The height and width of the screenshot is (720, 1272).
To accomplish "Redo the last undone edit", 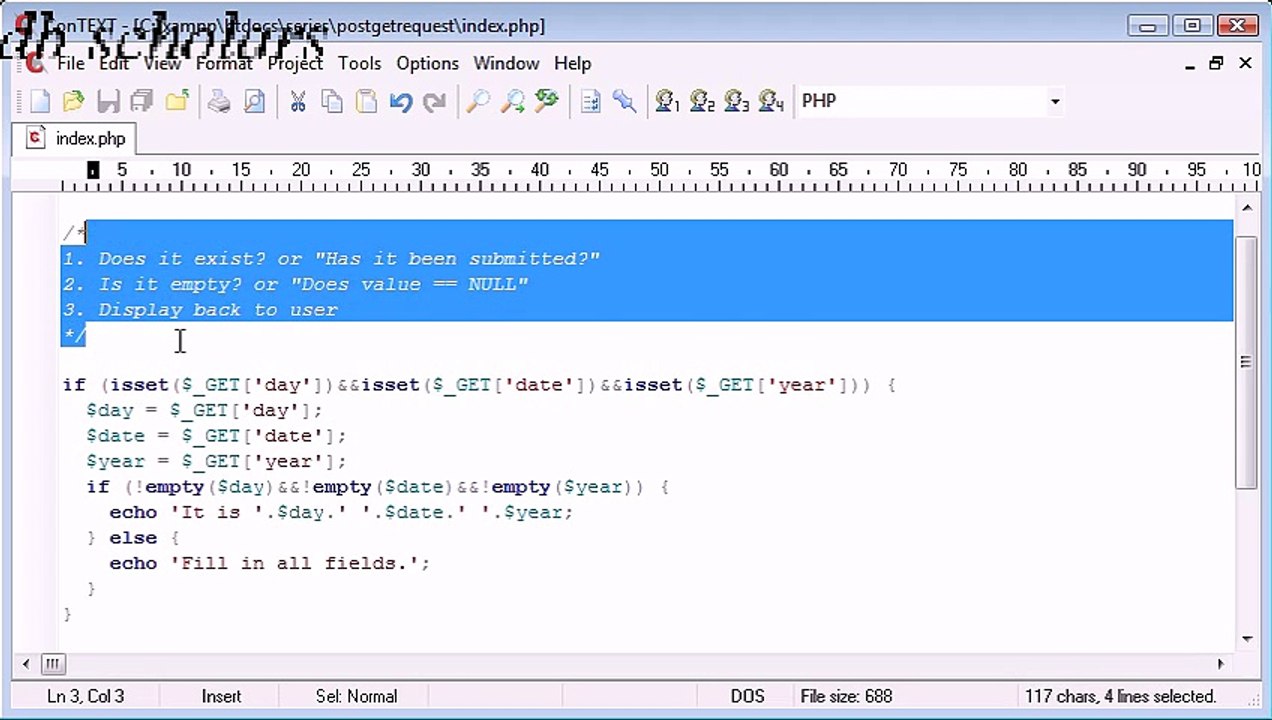I will coord(435,101).
